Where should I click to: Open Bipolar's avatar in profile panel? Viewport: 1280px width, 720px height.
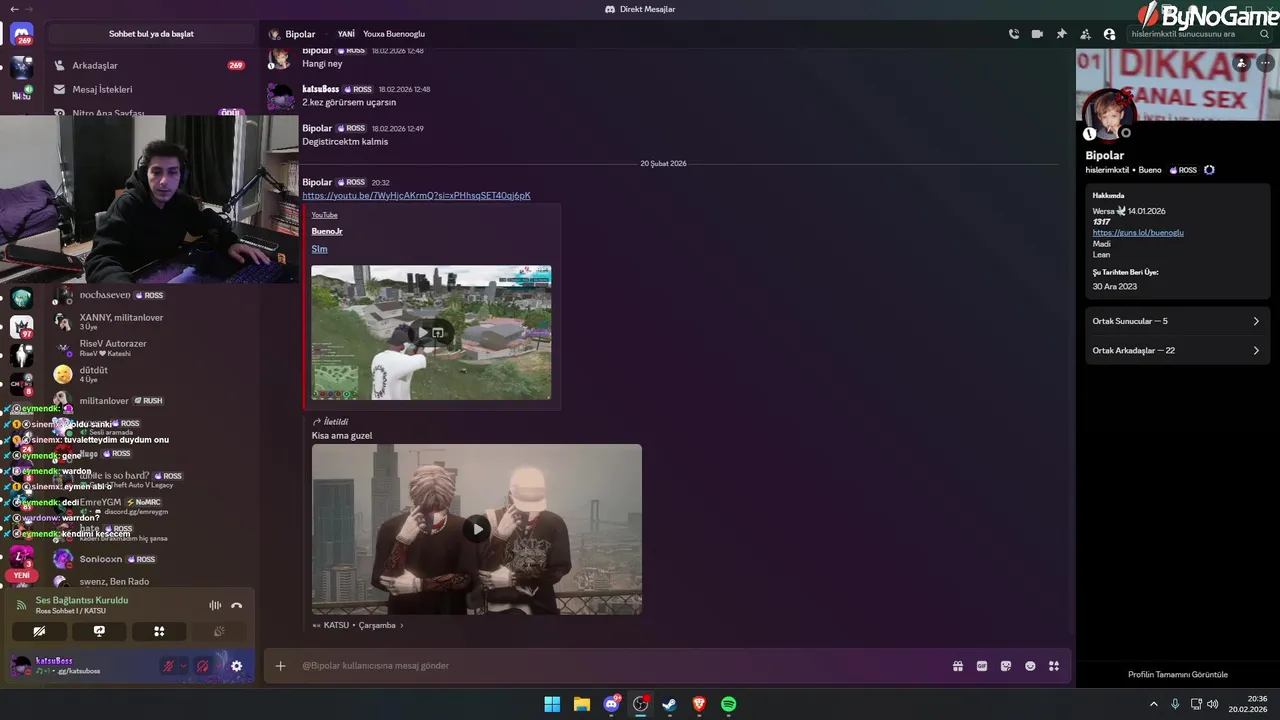(x=1108, y=115)
